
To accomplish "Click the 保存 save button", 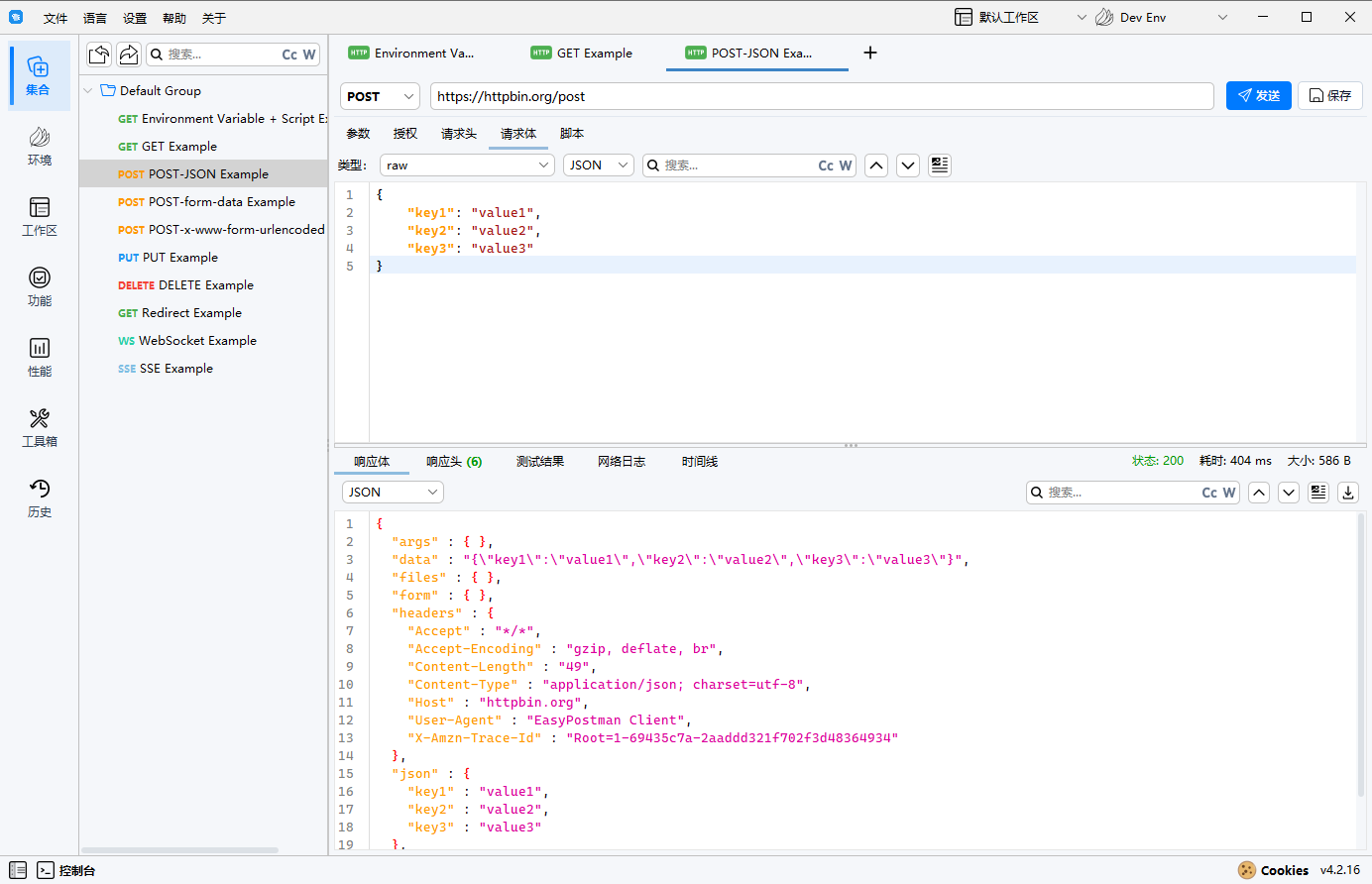I will (1329, 96).
